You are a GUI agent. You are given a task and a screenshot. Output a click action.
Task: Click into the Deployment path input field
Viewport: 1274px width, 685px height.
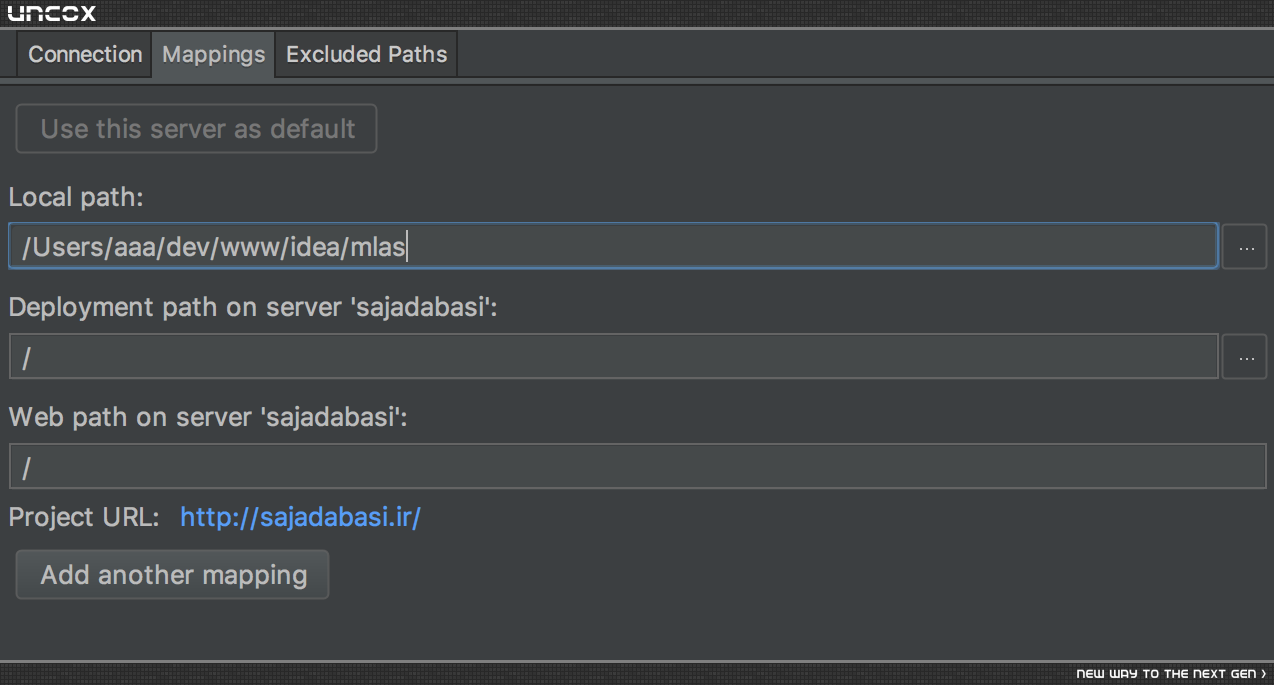point(613,357)
